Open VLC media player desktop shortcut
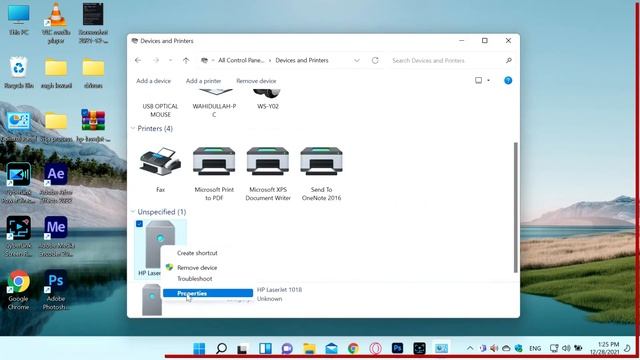 point(56,22)
